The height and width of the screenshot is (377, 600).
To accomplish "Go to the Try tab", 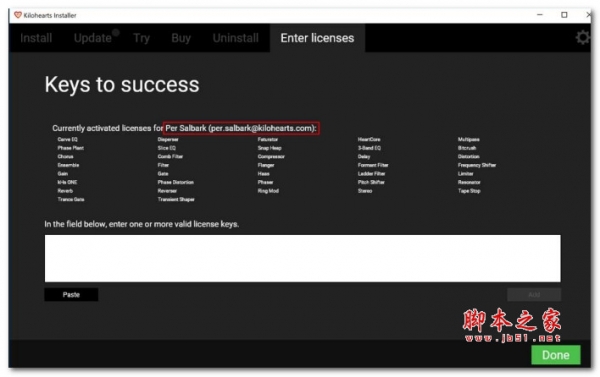I will pyautogui.click(x=141, y=38).
